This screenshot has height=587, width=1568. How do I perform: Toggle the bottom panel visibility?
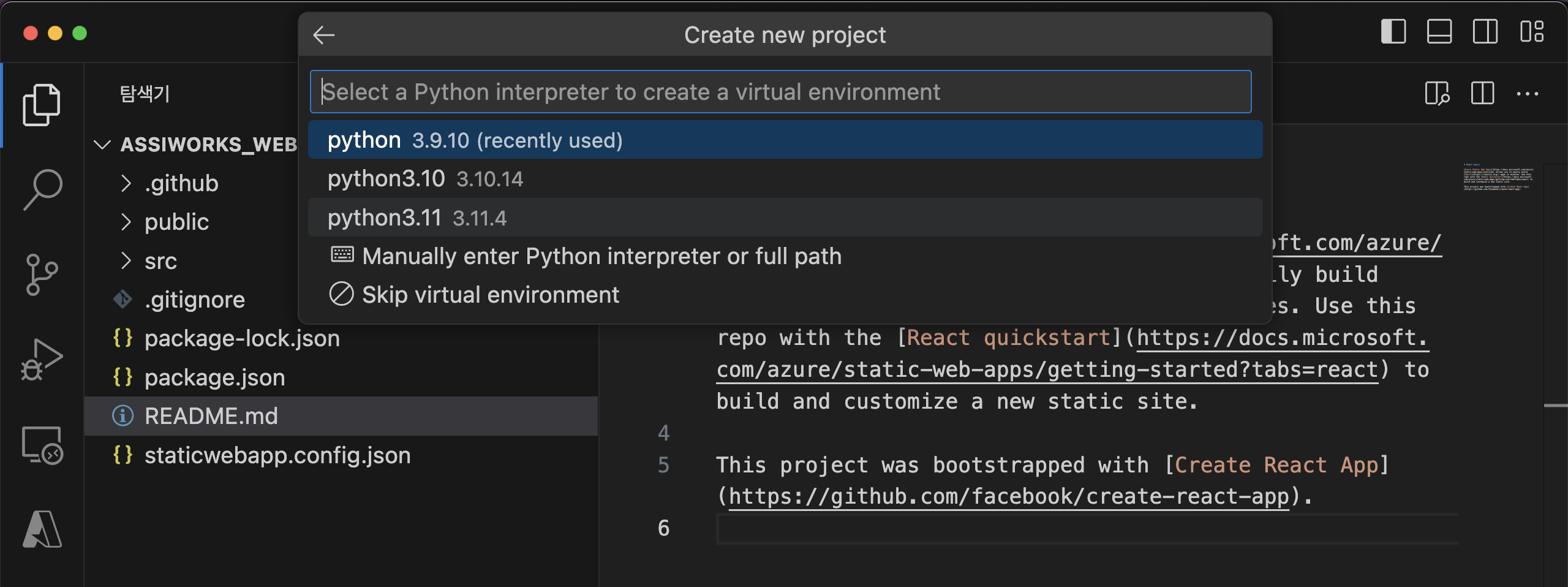[x=1439, y=31]
